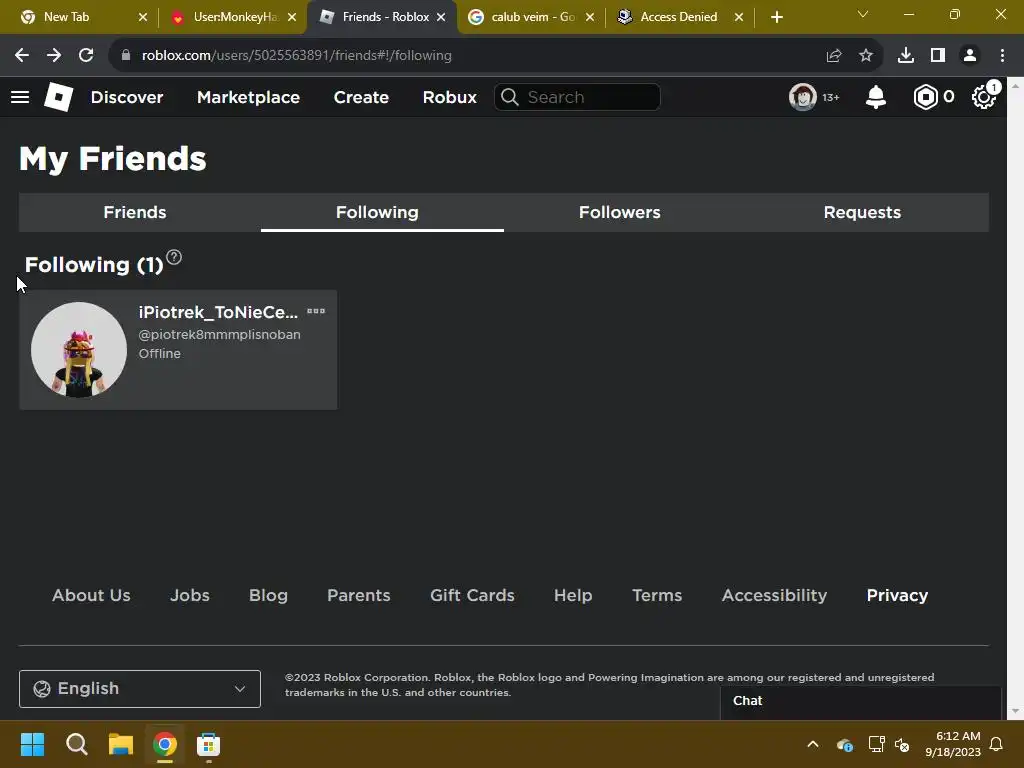Open the notifications bell

[x=876, y=97]
